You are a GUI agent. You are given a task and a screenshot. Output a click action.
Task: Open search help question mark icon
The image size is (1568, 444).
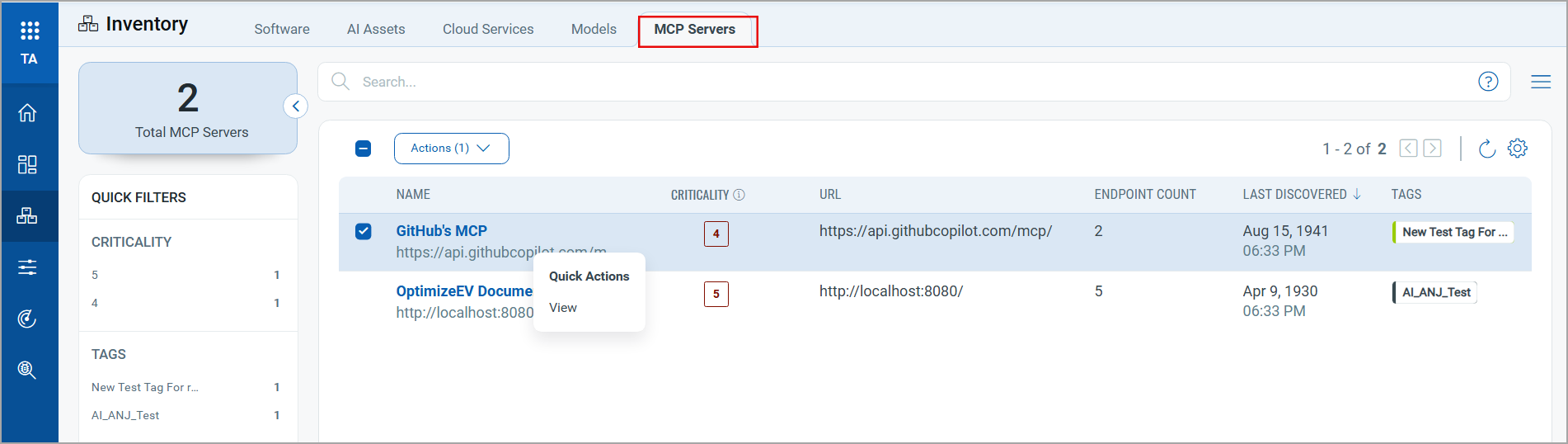coord(1488,82)
